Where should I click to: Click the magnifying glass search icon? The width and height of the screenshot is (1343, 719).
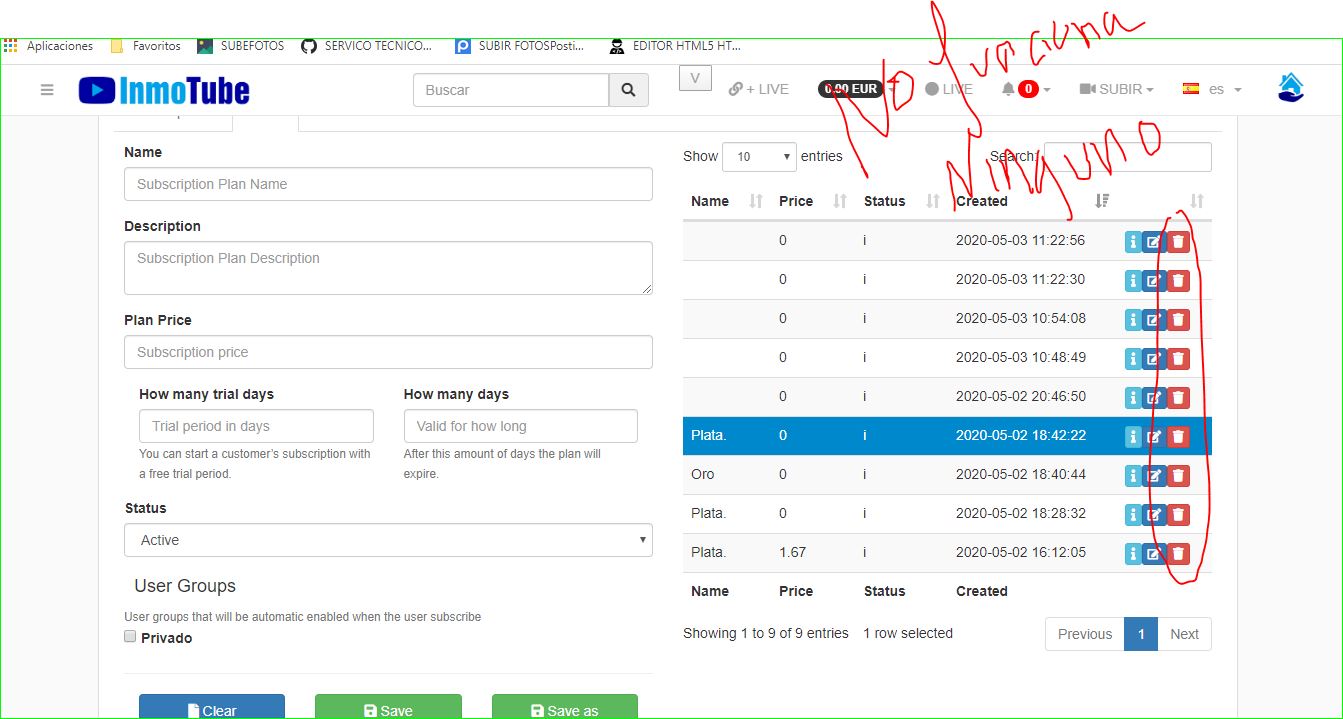[628, 89]
